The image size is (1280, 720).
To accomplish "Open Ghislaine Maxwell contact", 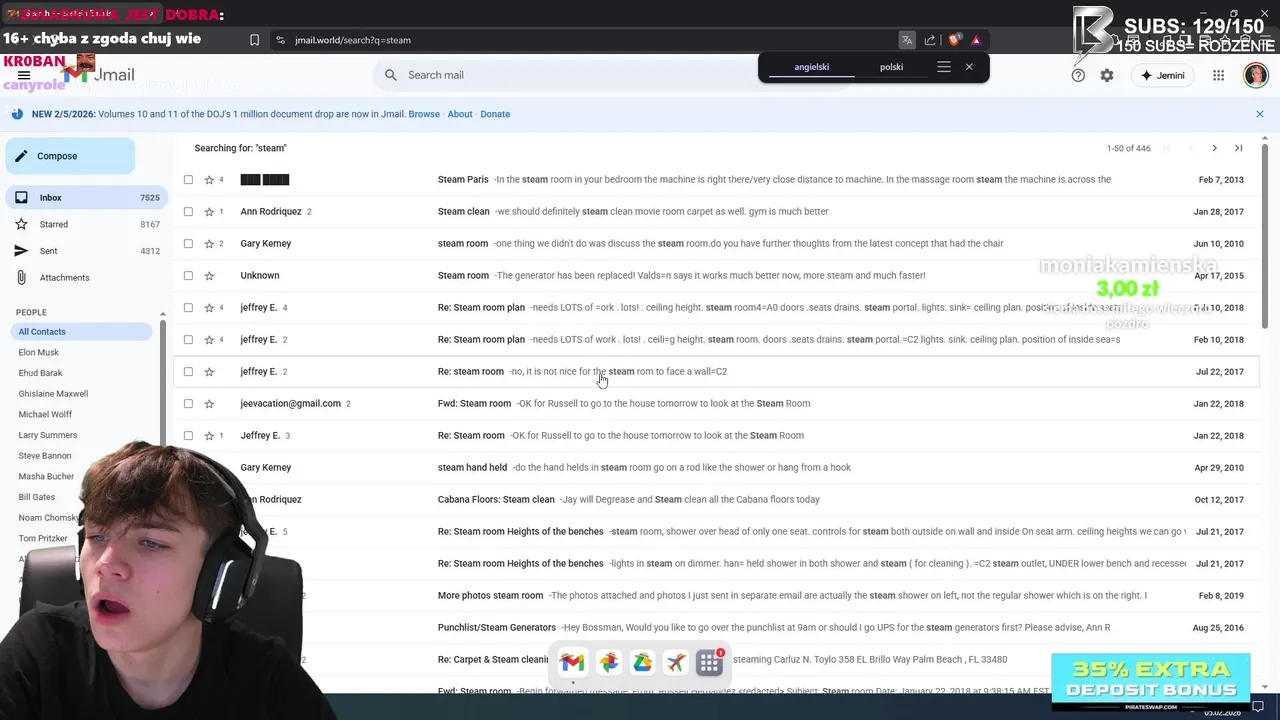I will click(x=53, y=394).
